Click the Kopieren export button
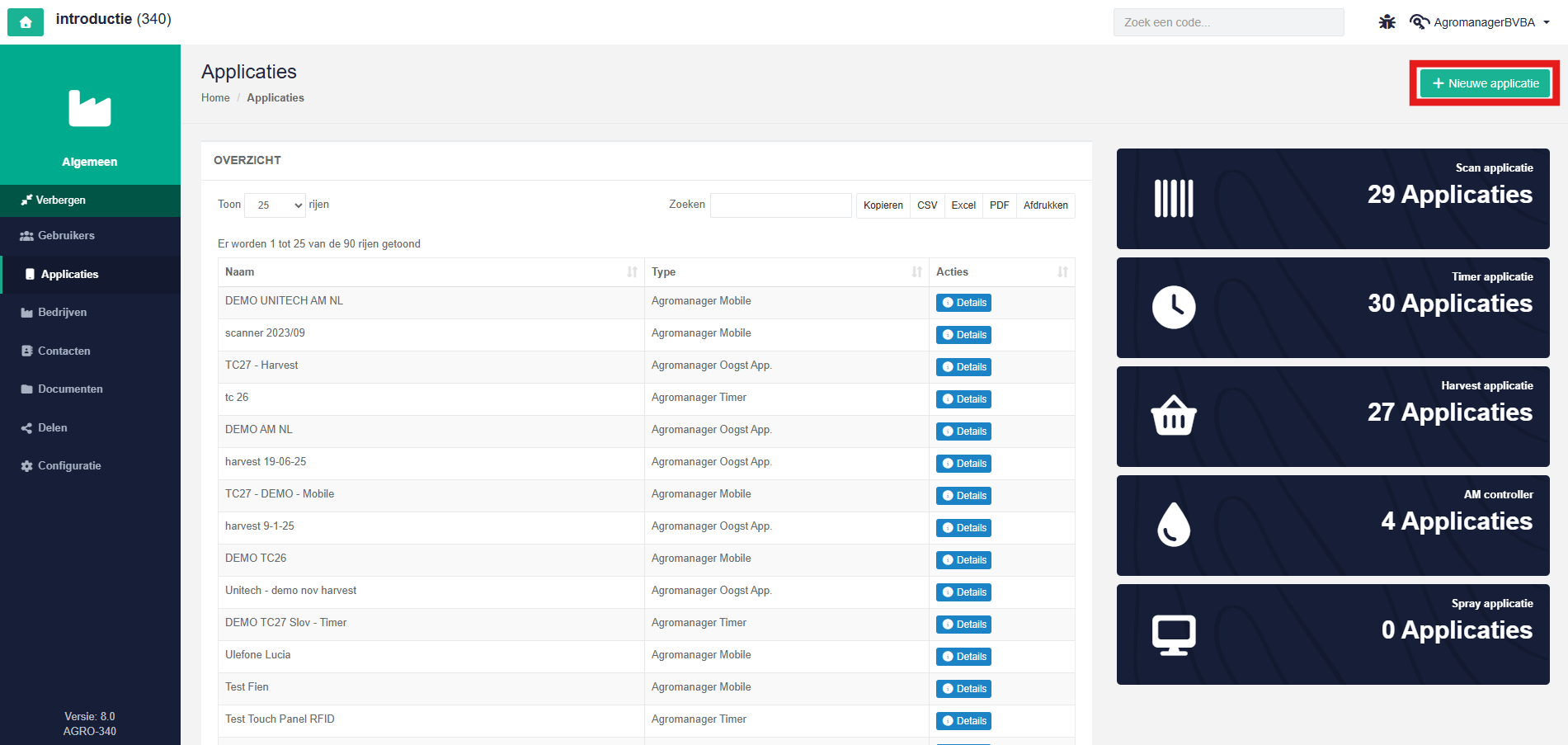 click(x=883, y=205)
